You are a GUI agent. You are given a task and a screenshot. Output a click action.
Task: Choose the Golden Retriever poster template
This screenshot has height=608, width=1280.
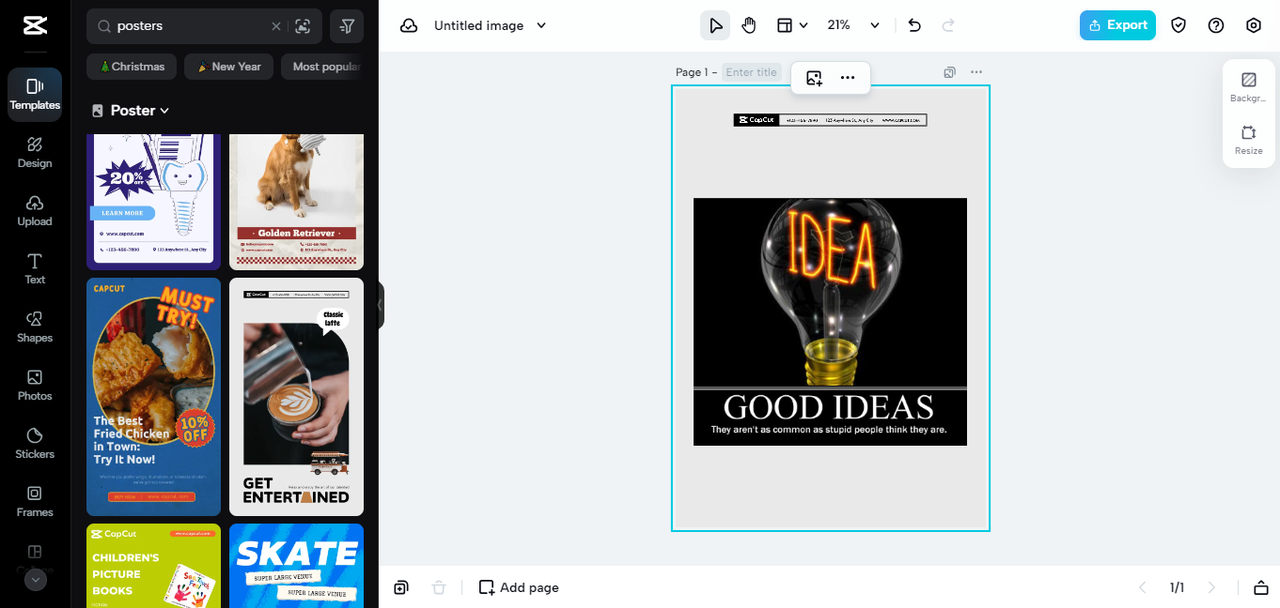(297, 201)
